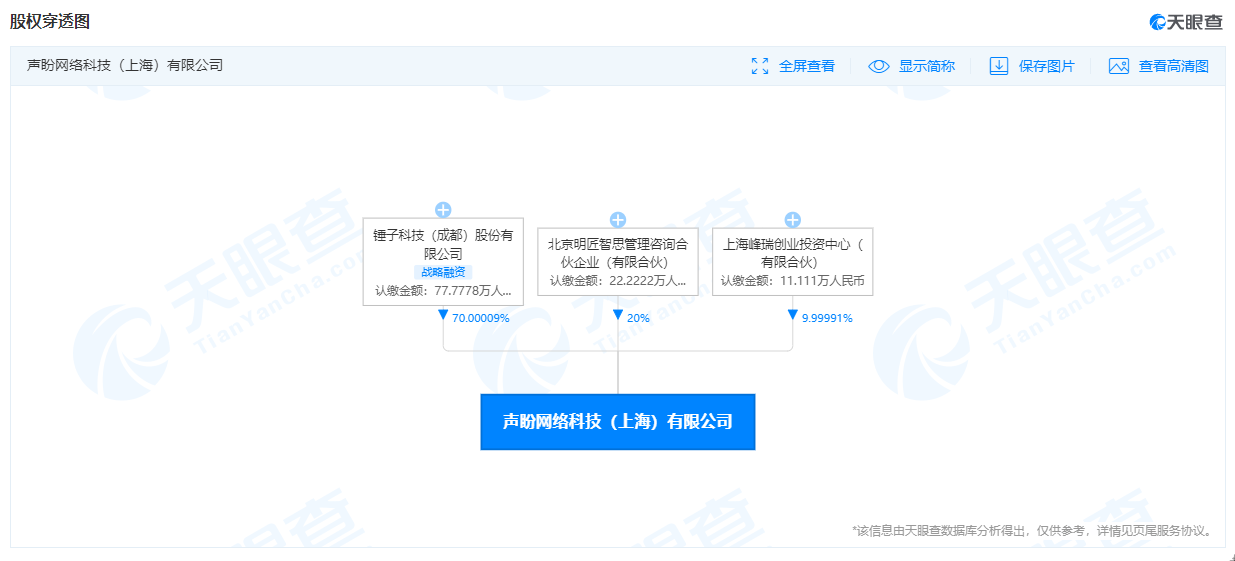Viewport: 1235px width, 561px height.
Task: Click the 战略融资 tag
Action: point(443,272)
